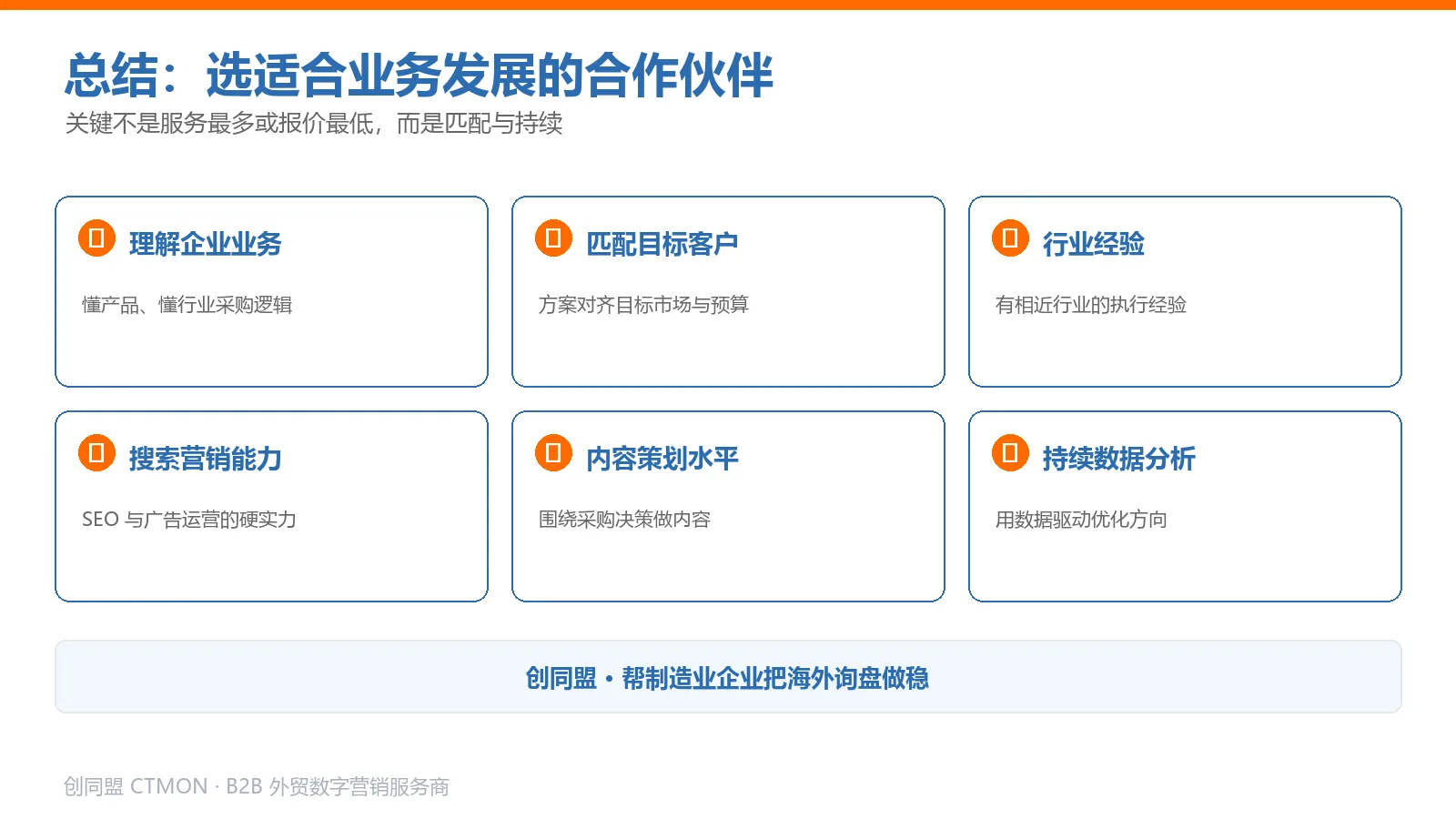
Task: Click the card heading 匹配目标客户
Action: [662, 244]
